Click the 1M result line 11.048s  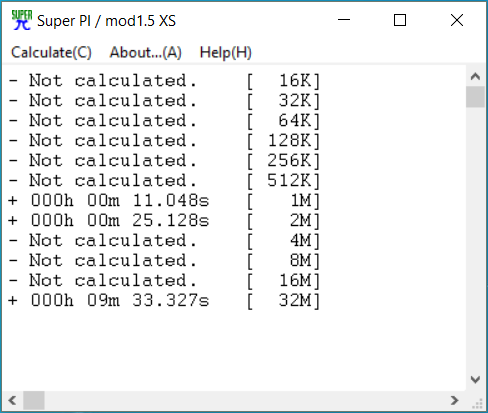tap(164, 201)
